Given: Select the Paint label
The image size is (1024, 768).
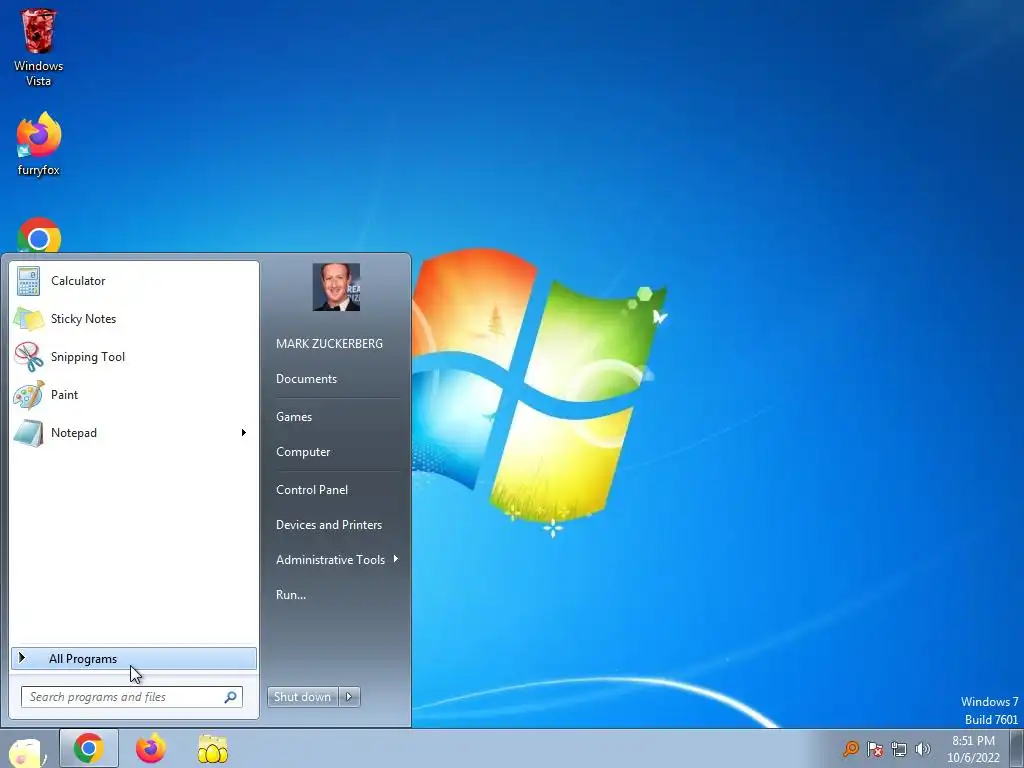Looking at the screenshot, I should [x=65, y=394].
